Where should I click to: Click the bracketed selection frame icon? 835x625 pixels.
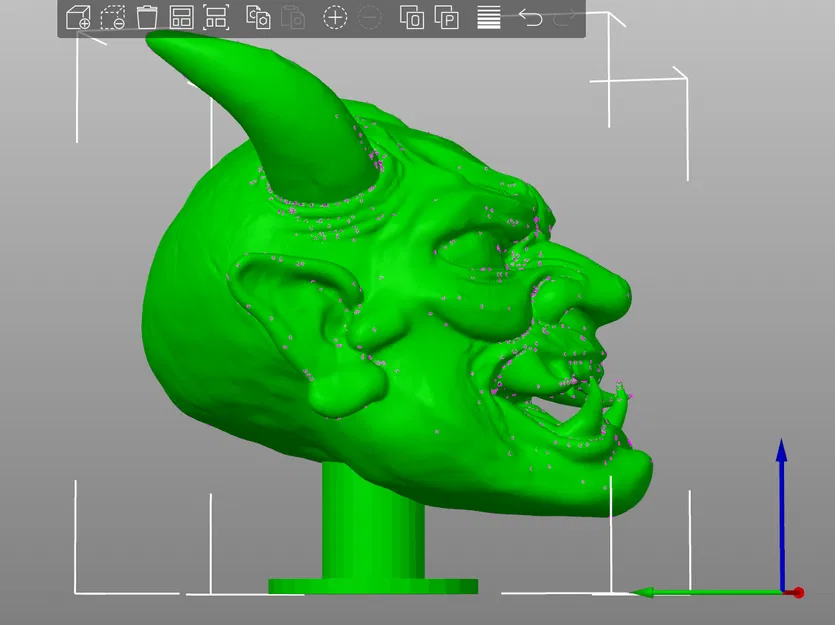216,17
